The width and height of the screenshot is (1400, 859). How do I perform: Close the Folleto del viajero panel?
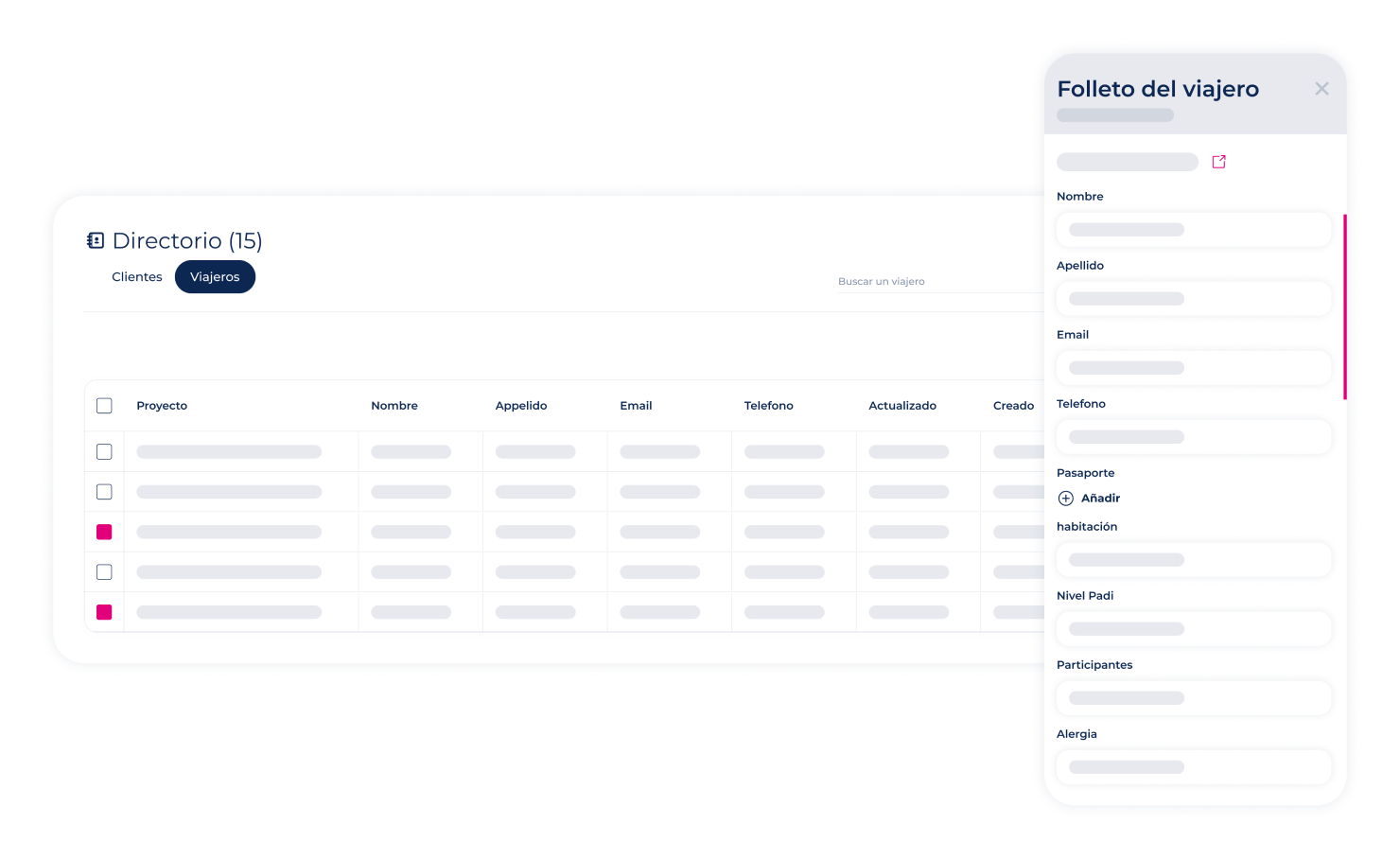tap(1321, 88)
